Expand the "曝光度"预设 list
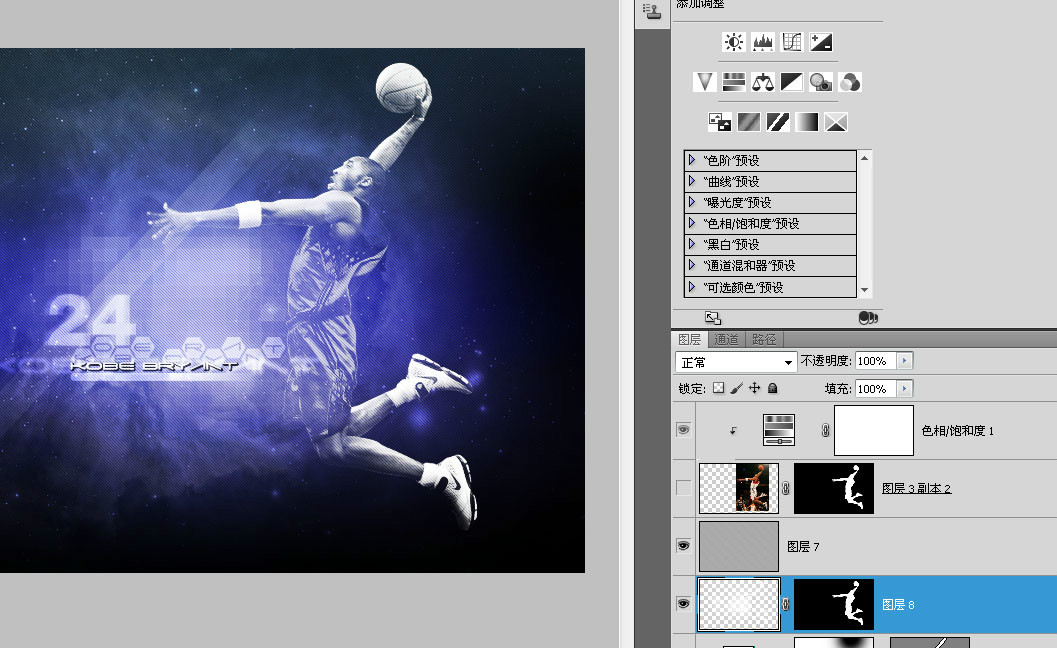 tap(692, 202)
